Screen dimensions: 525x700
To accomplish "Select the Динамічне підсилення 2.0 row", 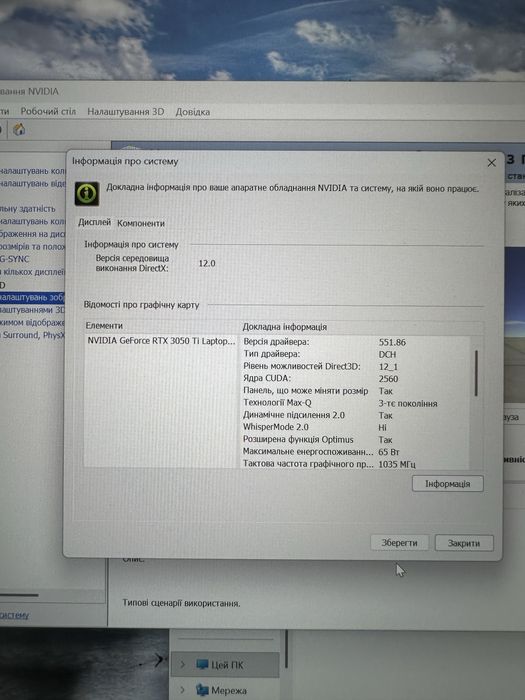I will pos(355,415).
